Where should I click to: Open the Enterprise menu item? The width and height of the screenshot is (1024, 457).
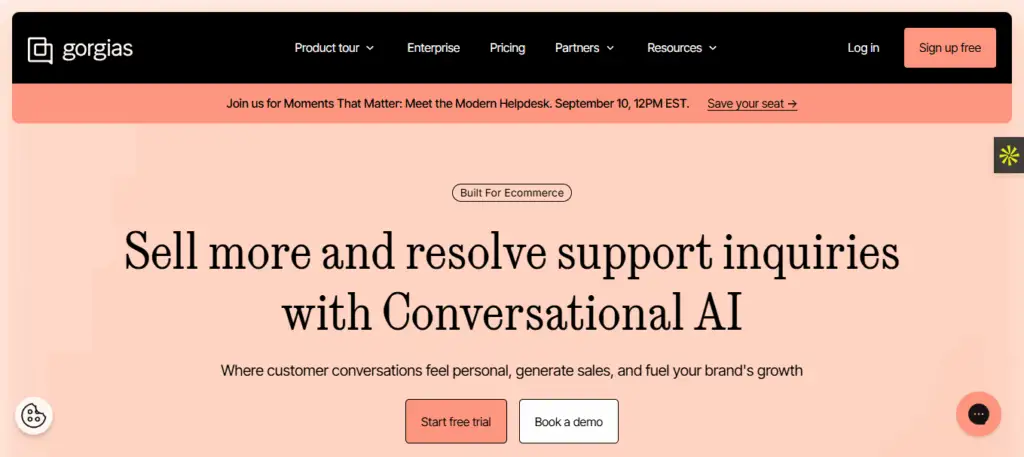pos(433,48)
